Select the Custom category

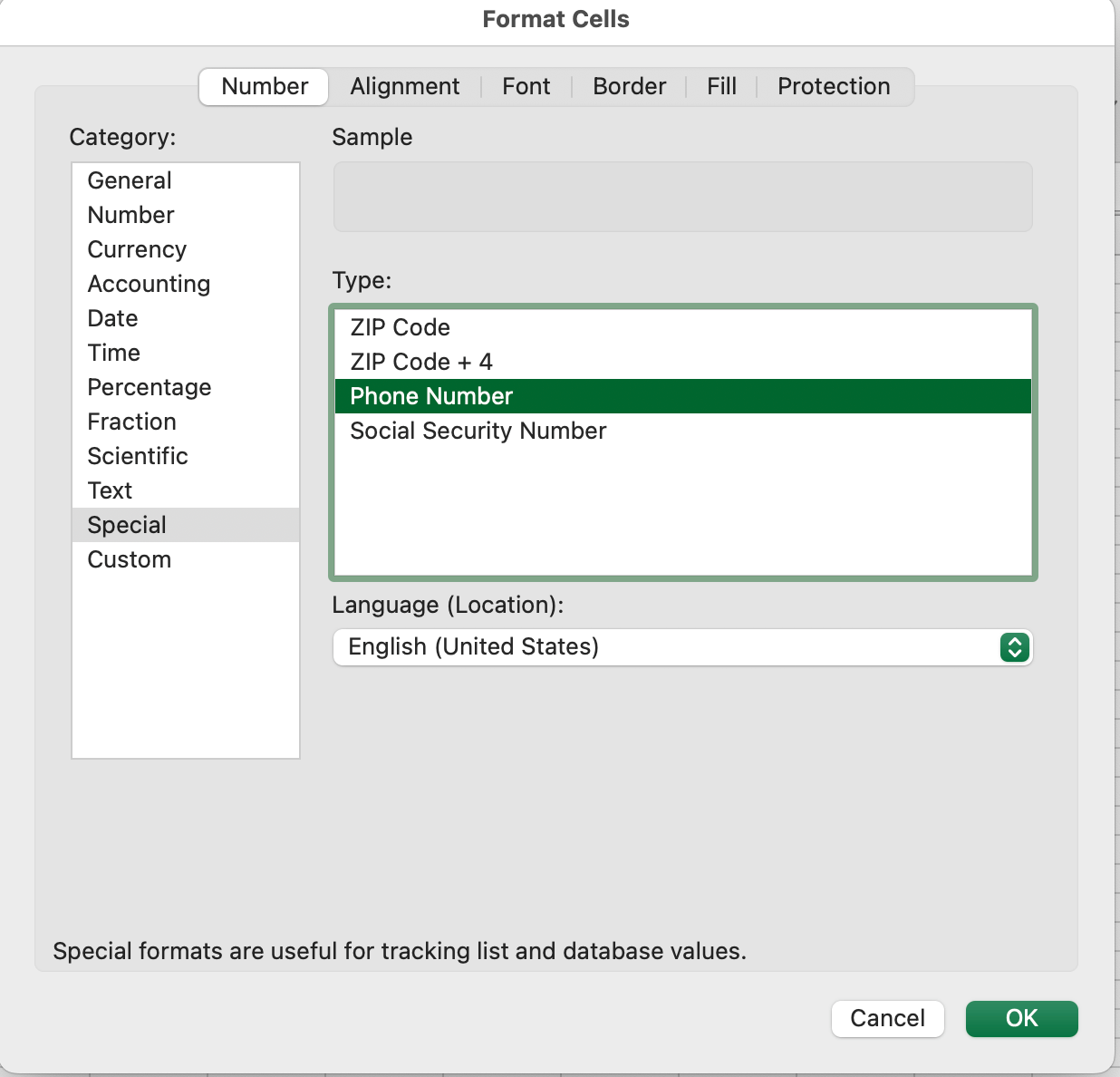(x=129, y=559)
